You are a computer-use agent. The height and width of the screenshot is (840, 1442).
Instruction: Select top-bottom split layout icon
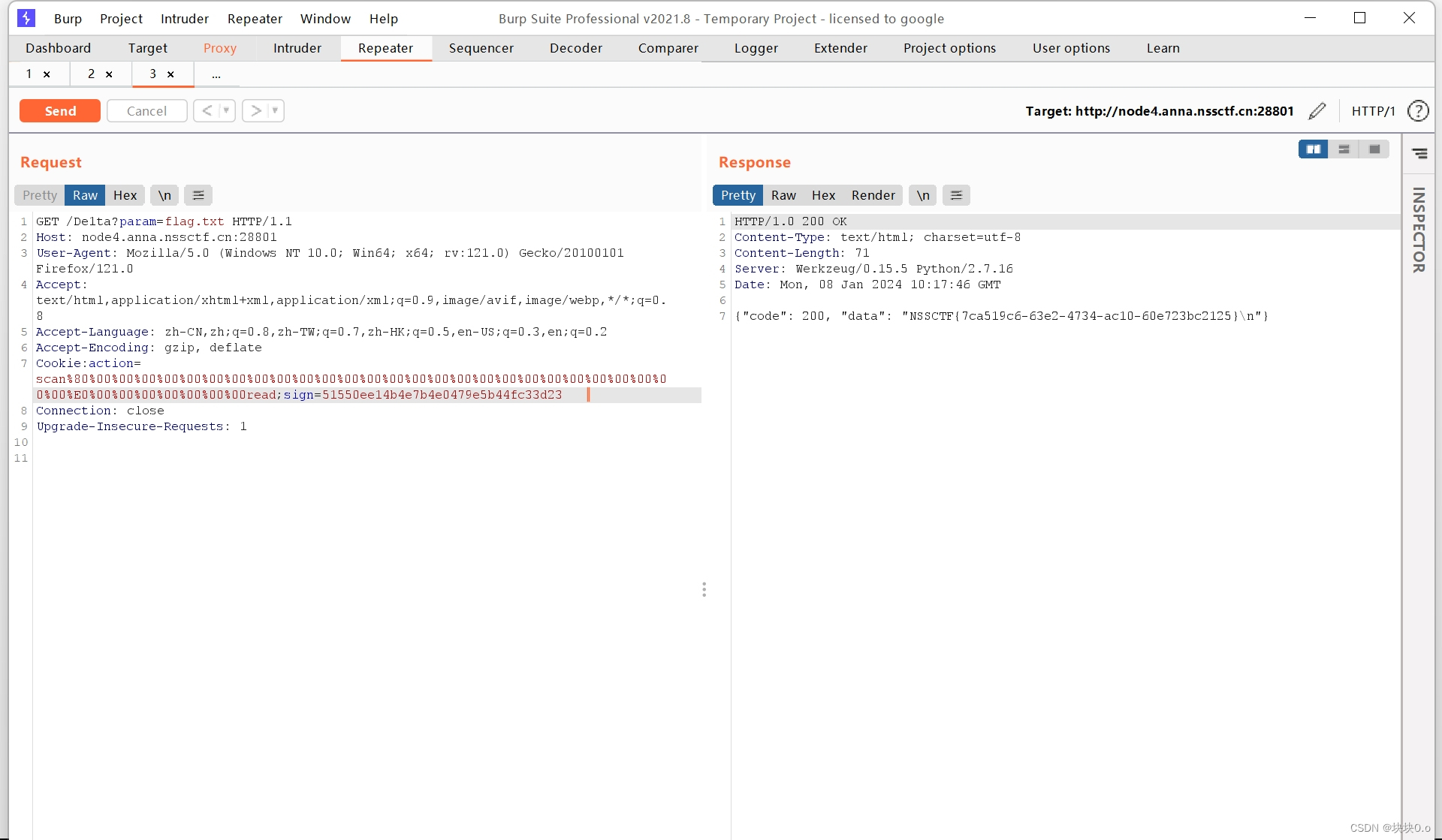1344,149
